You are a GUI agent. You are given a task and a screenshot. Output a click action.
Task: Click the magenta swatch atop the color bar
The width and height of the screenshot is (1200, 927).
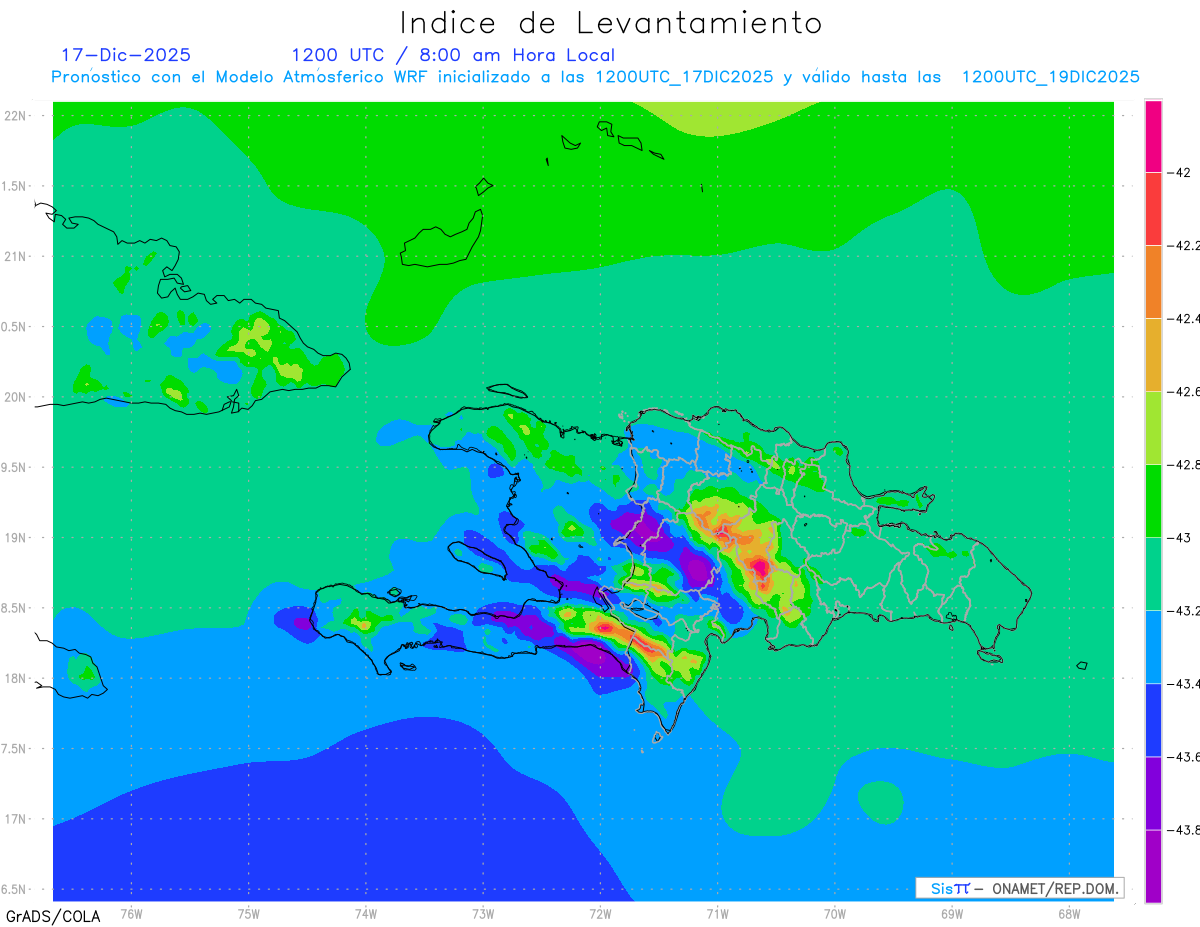1153,136
